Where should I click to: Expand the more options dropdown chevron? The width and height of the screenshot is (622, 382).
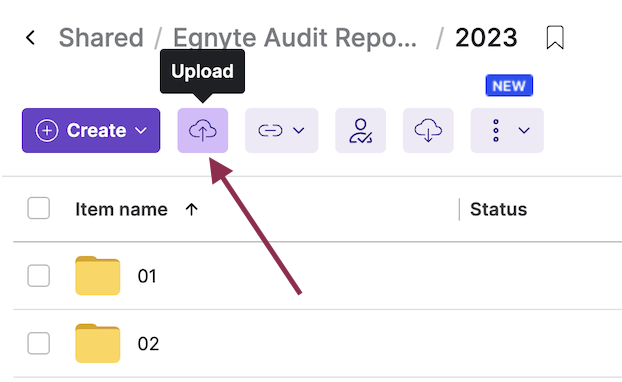(524, 131)
